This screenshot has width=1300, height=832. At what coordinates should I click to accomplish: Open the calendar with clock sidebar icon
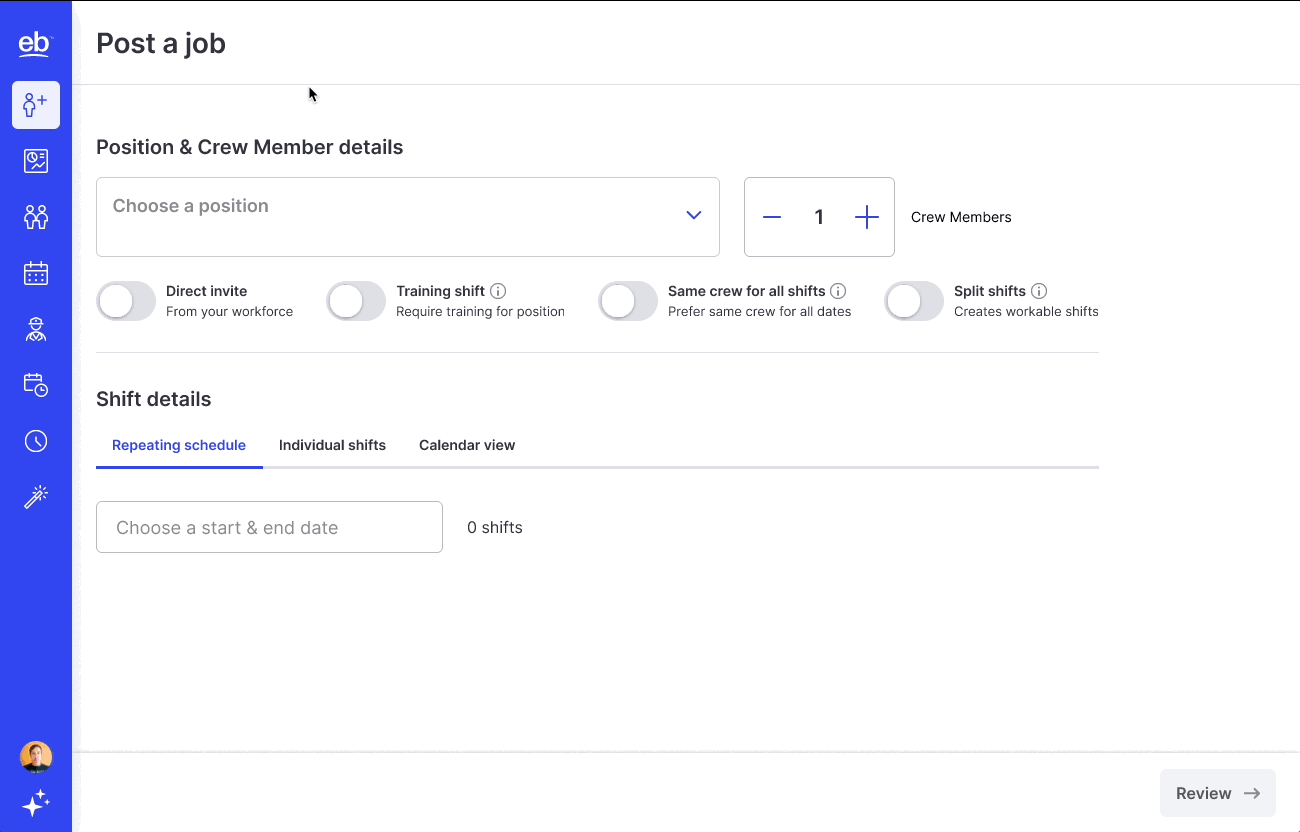(x=36, y=385)
